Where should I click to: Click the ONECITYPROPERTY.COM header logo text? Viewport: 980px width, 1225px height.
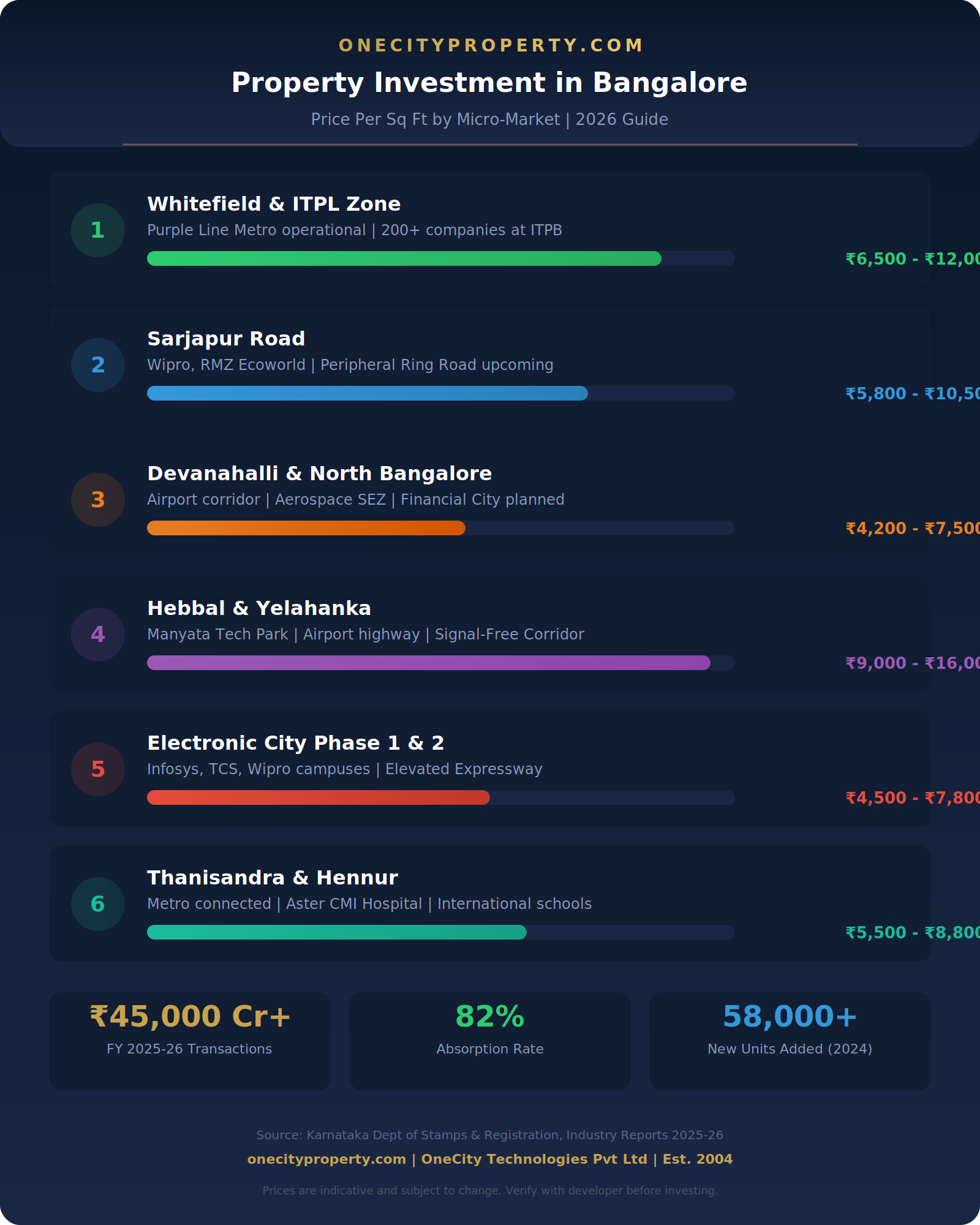click(x=490, y=45)
